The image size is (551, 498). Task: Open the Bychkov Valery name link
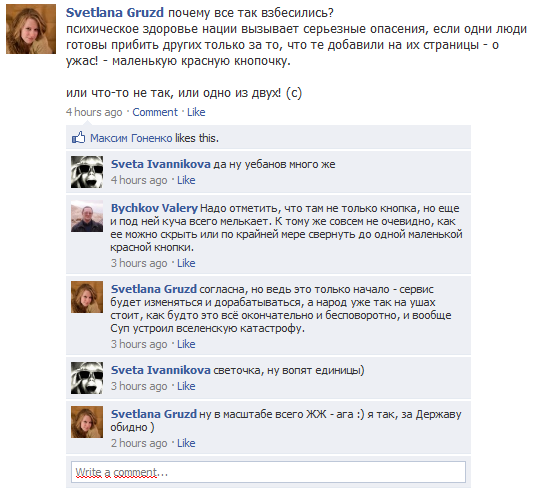[x=154, y=208]
